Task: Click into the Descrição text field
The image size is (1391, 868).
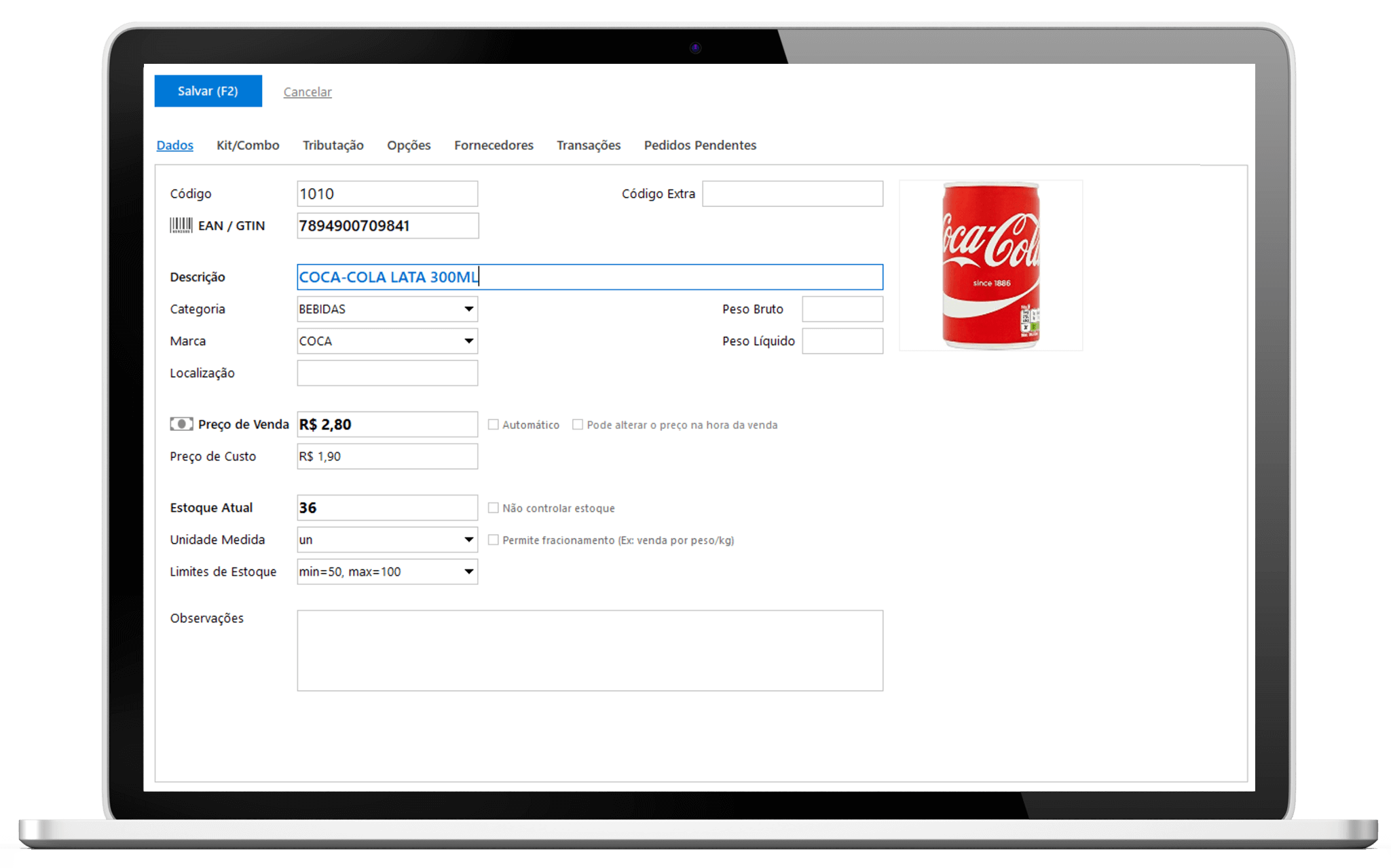Action: coord(589,277)
